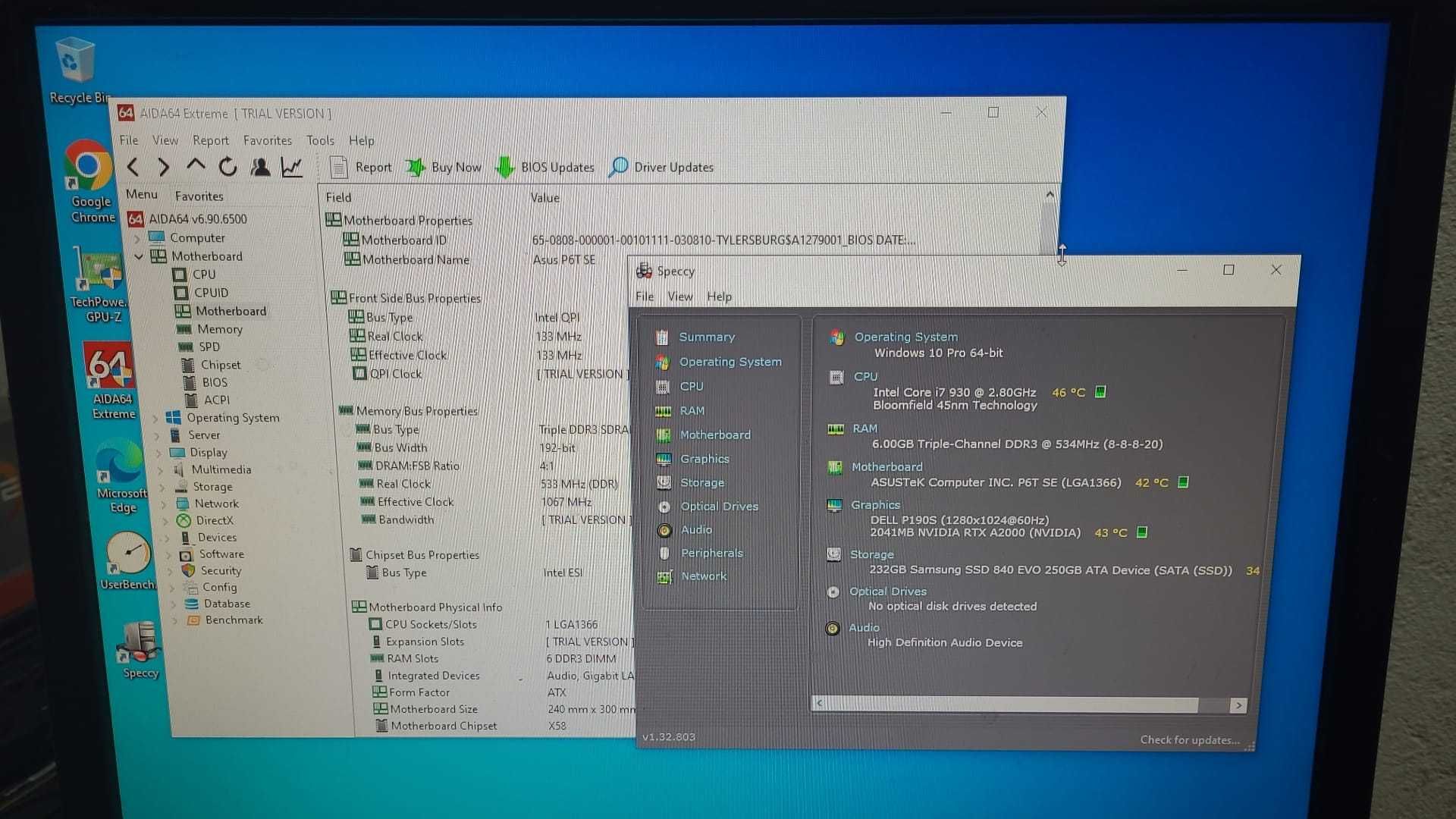Click Speccy horizontal scrollbar right arrow
1456x819 pixels.
1238,705
